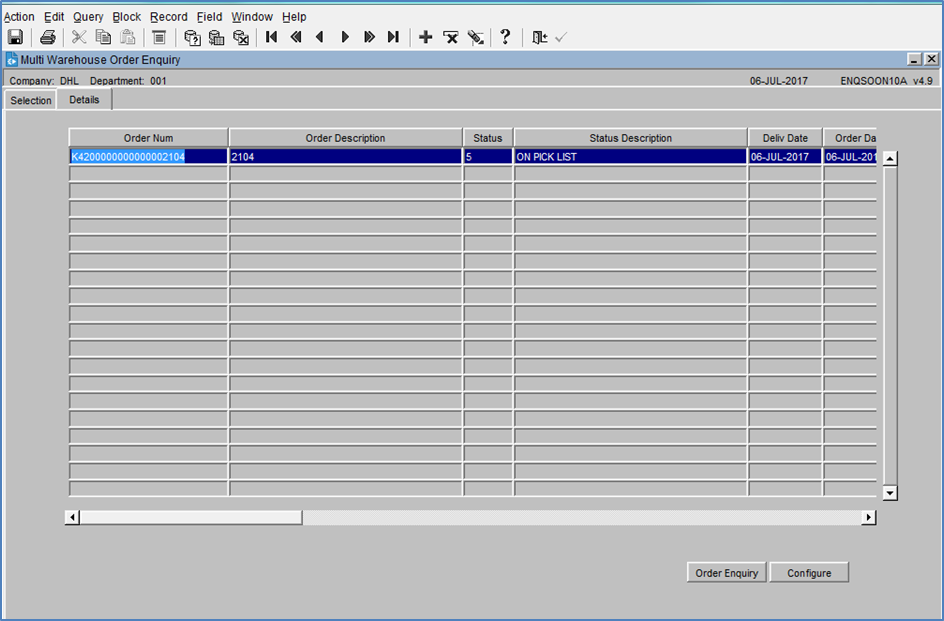This screenshot has height=621, width=944.
Task: Click the Configure button
Action: coord(809,573)
